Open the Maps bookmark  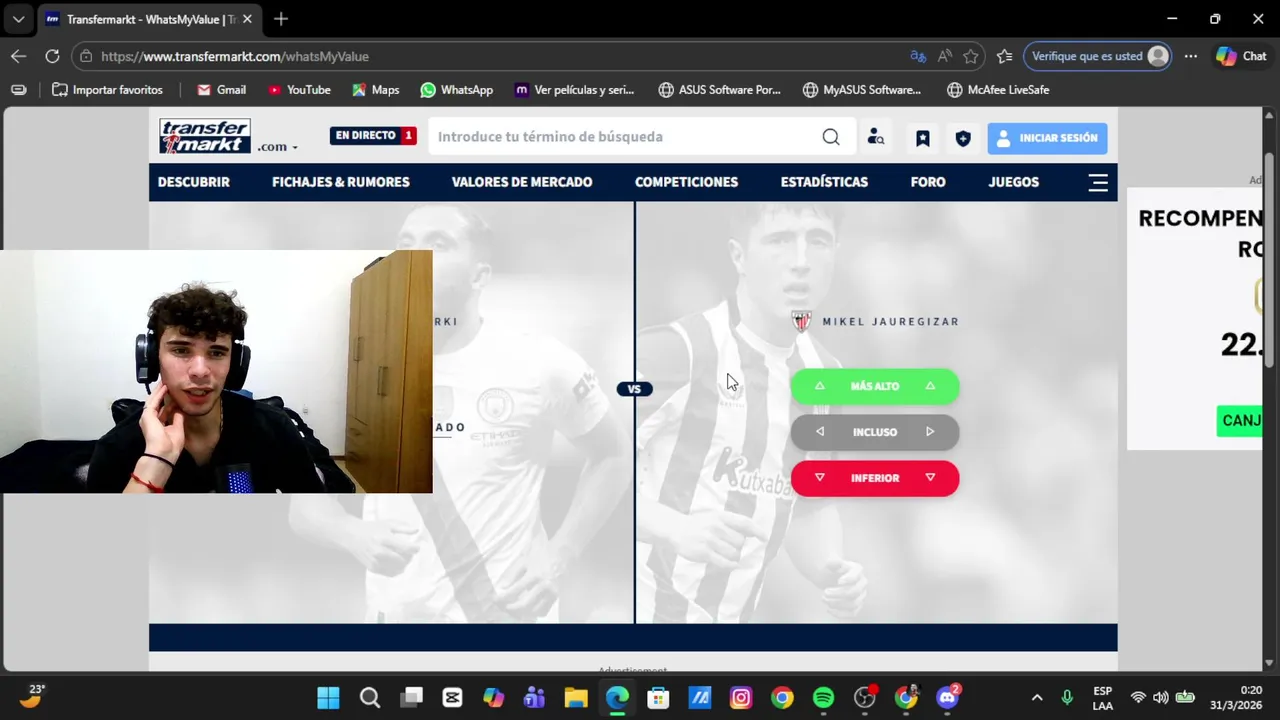(375, 90)
